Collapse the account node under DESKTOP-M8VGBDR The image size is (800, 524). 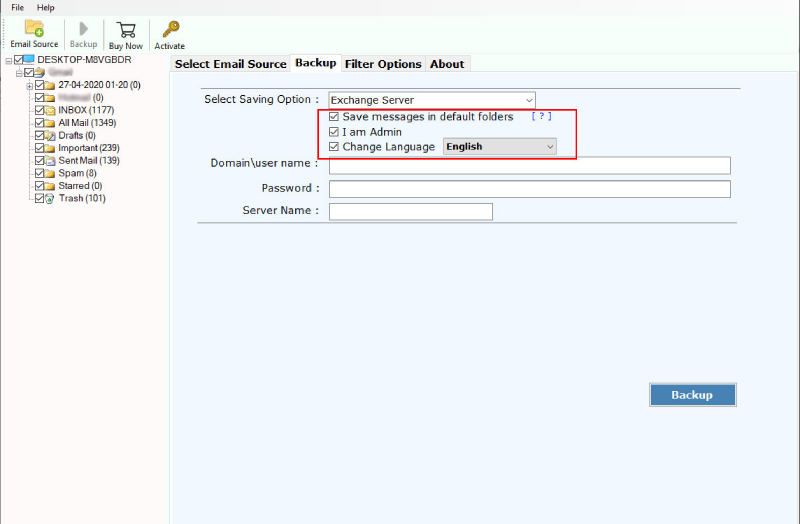point(19,73)
